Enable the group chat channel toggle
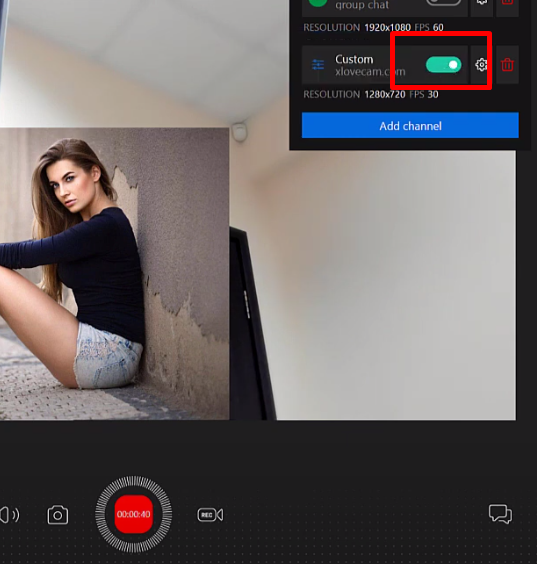Screen dimensions: 537x564 pyautogui.click(x=443, y=1)
